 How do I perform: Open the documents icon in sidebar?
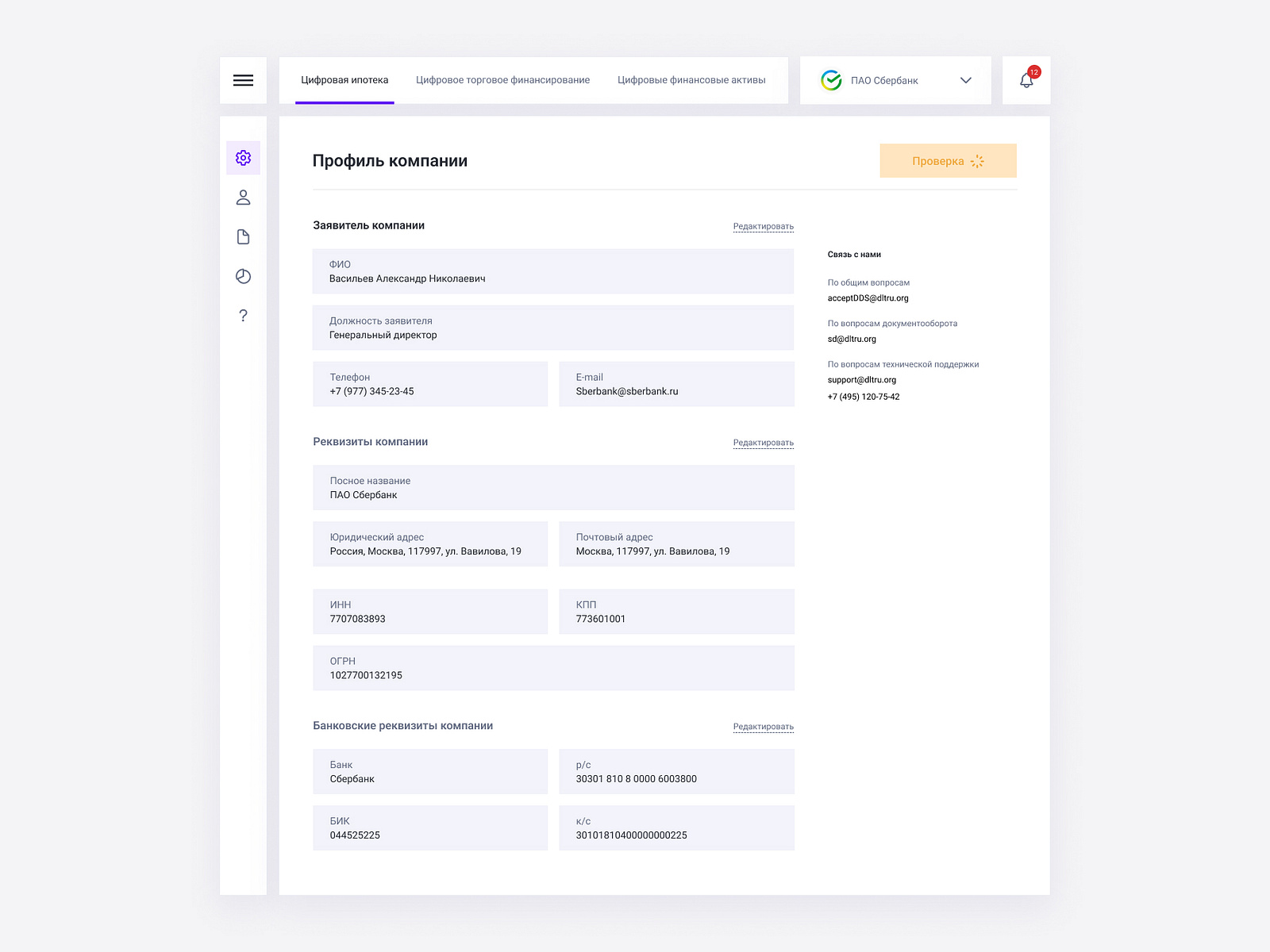[x=244, y=236]
